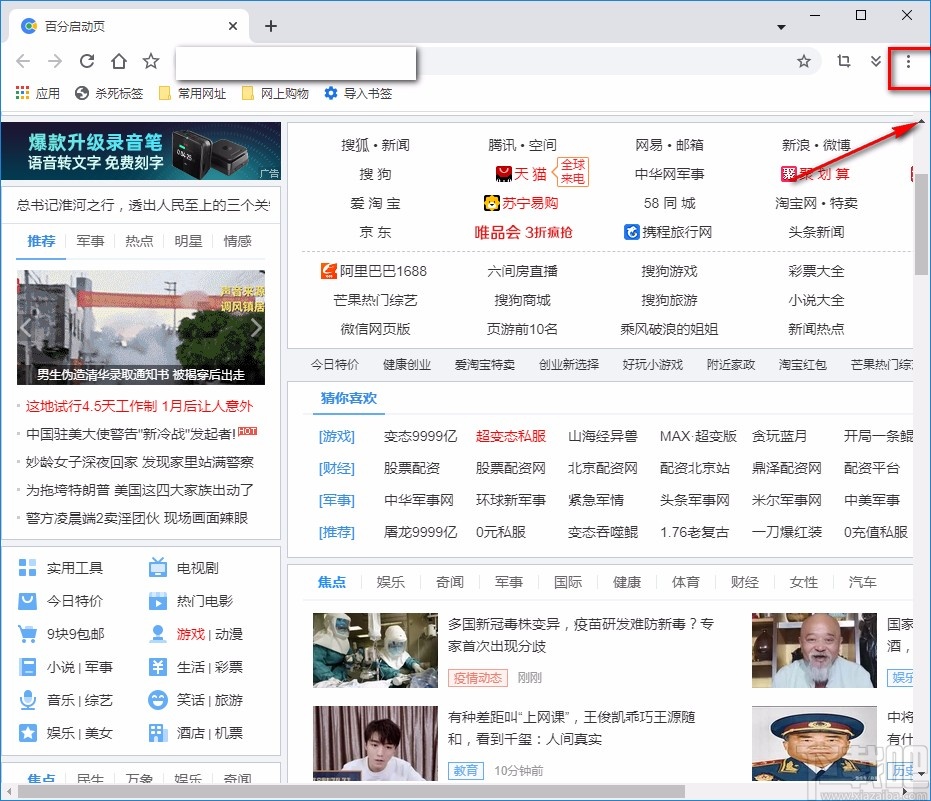
Task: Open the tab list dropdown arrow
Action: click(x=781, y=26)
